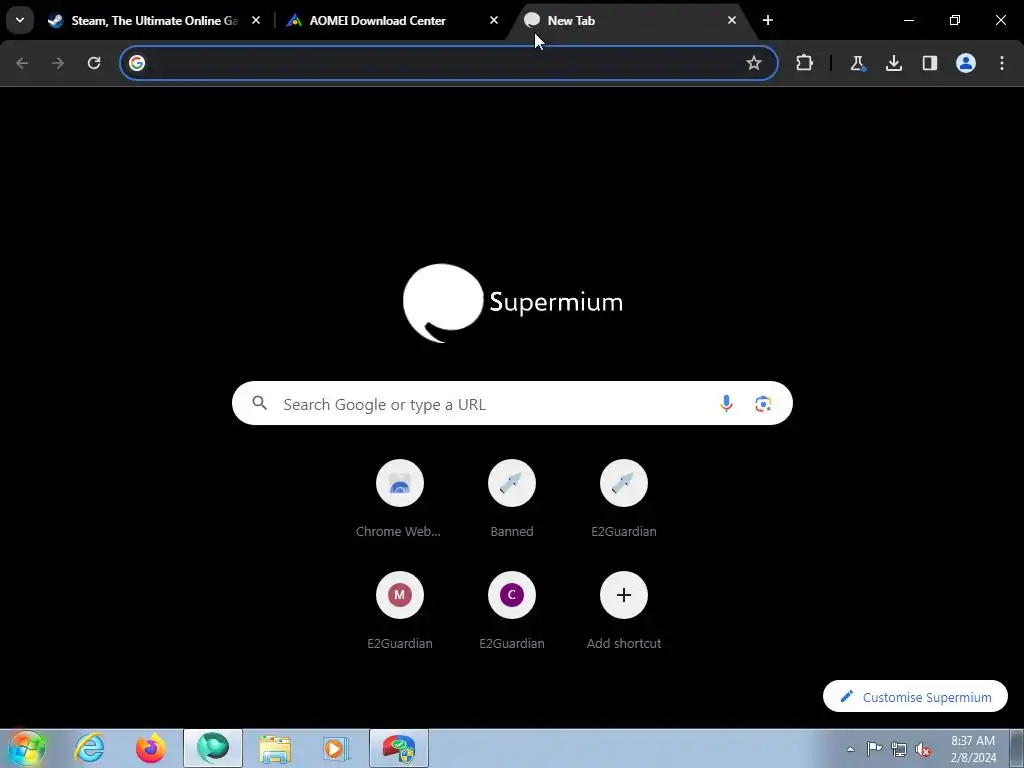The width and height of the screenshot is (1024, 768).
Task: Click the magnifier icon in search box
Action: coord(260,403)
